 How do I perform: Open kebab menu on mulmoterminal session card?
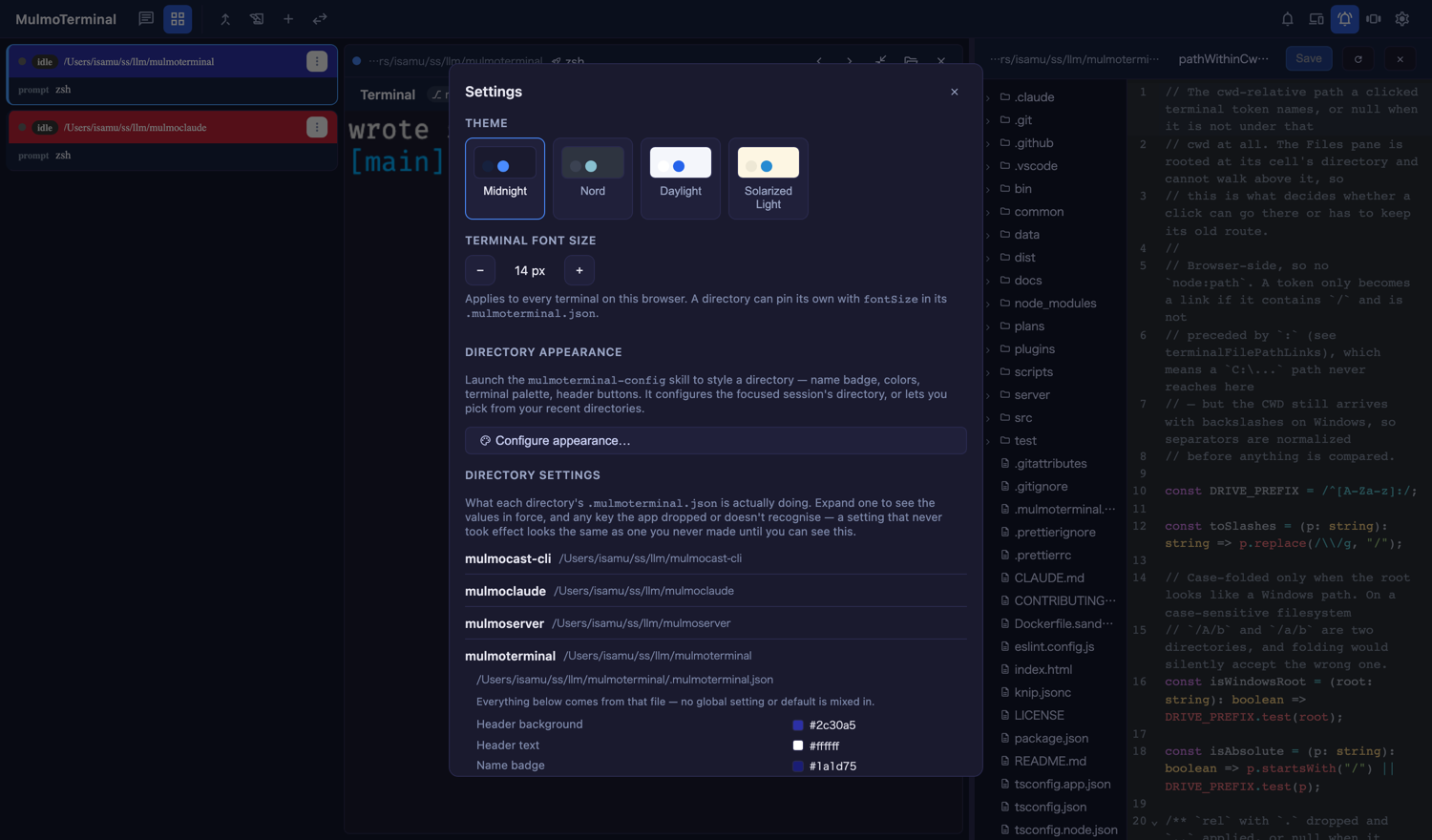tap(317, 61)
